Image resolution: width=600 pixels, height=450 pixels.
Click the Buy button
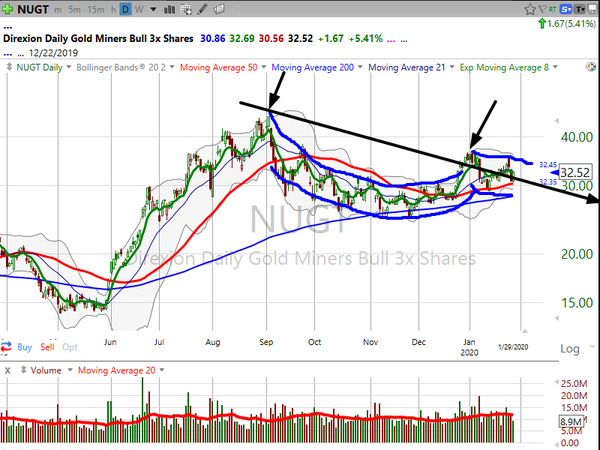click(24, 347)
